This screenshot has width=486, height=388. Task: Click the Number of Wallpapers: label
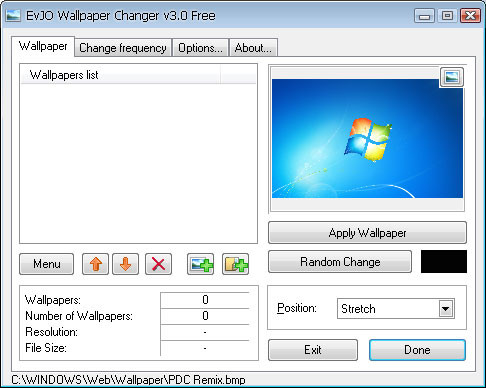(79, 316)
